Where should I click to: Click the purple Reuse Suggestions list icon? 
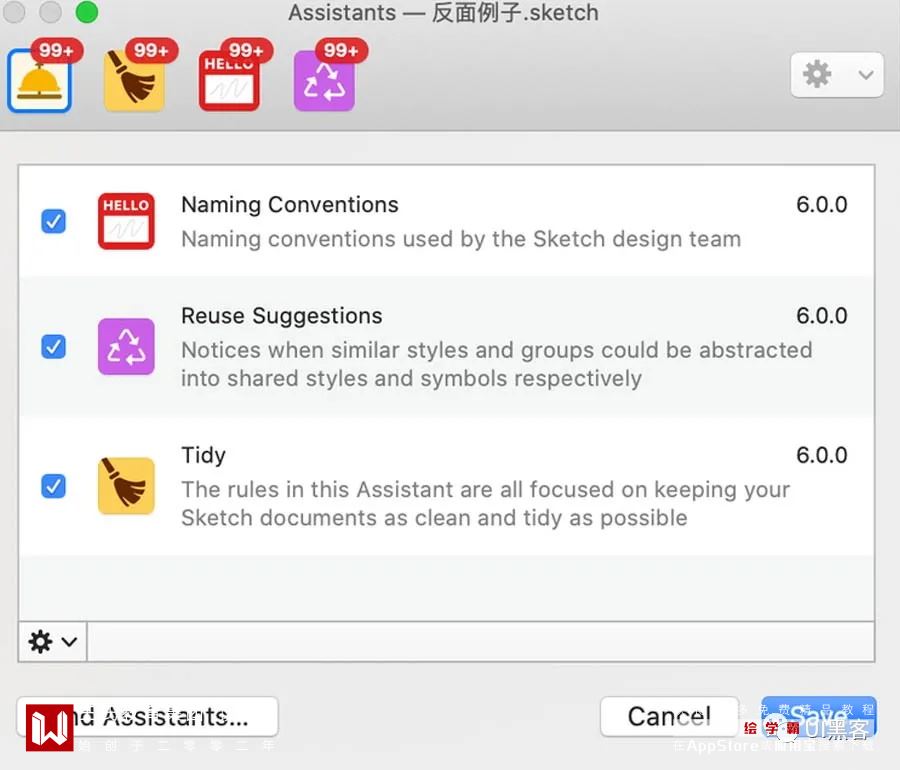pyautogui.click(x=126, y=347)
